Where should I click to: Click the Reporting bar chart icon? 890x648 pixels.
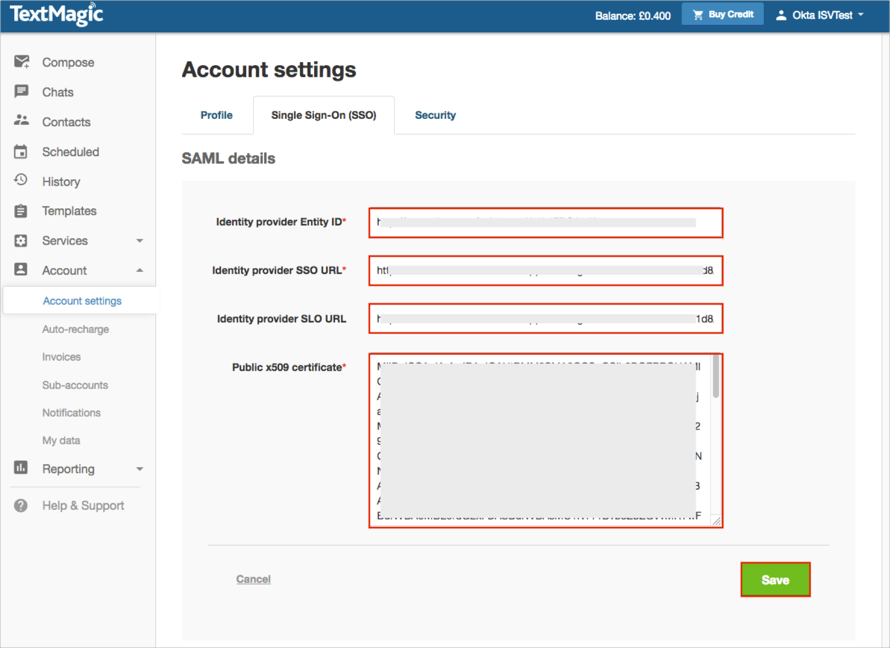[21, 468]
